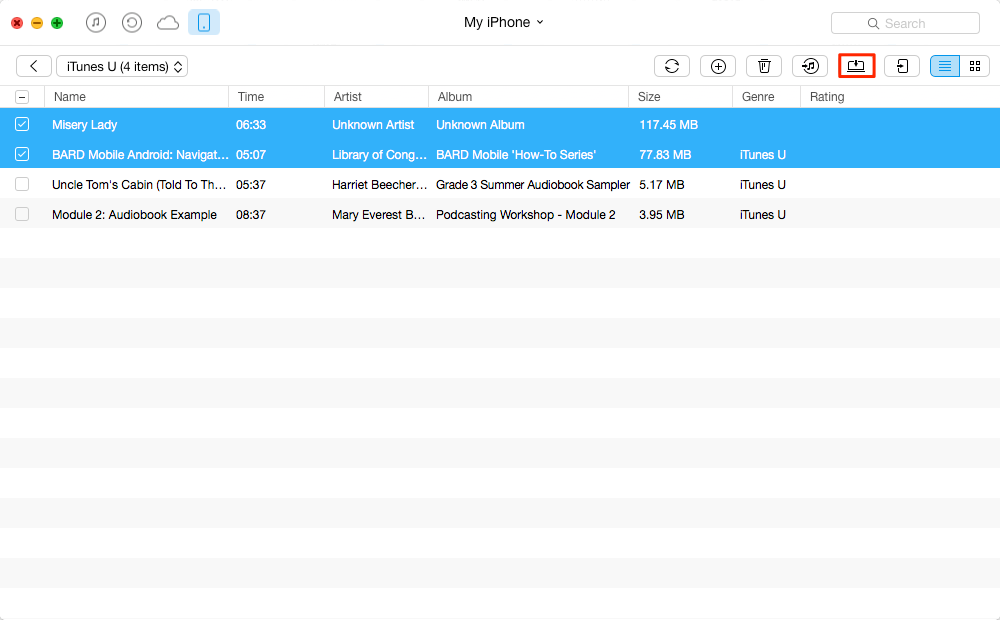Click the '08:37' time cell
This screenshot has height=620, width=1000.
click(x=251, y=215)
